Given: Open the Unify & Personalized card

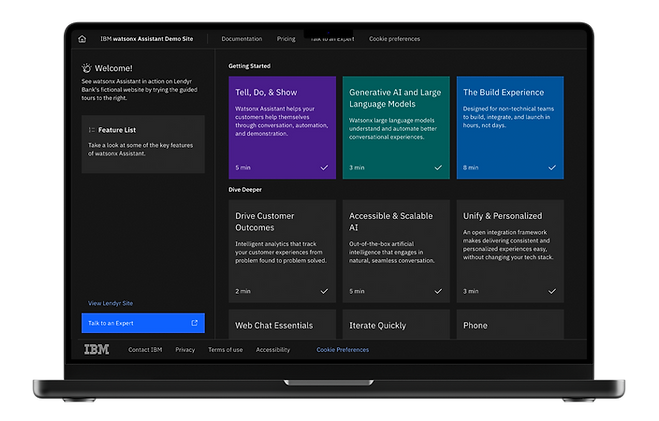Looking at the screenshot, I should [510, 251].
